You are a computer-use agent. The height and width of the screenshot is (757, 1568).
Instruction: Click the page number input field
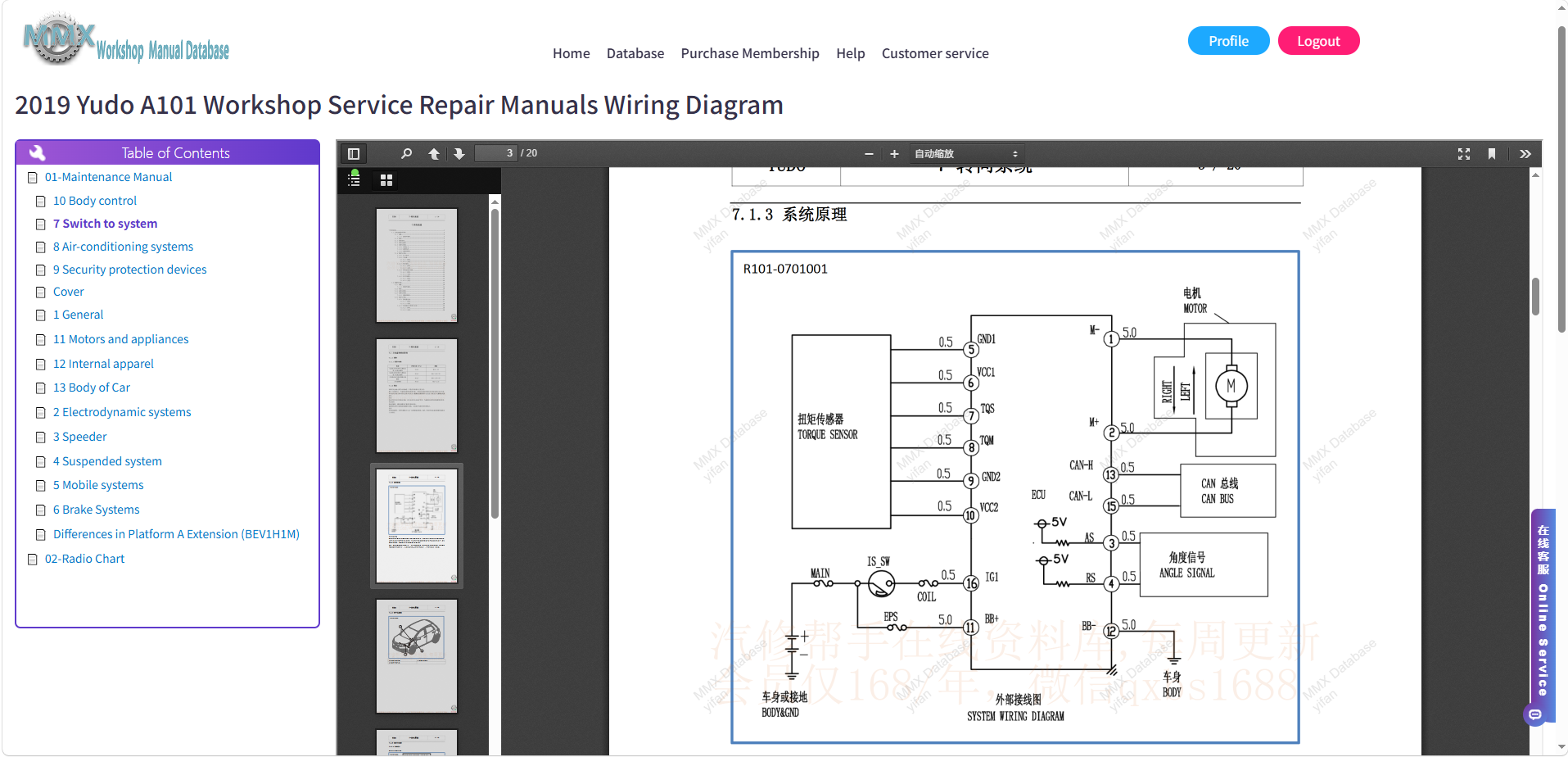coord(496,153)
